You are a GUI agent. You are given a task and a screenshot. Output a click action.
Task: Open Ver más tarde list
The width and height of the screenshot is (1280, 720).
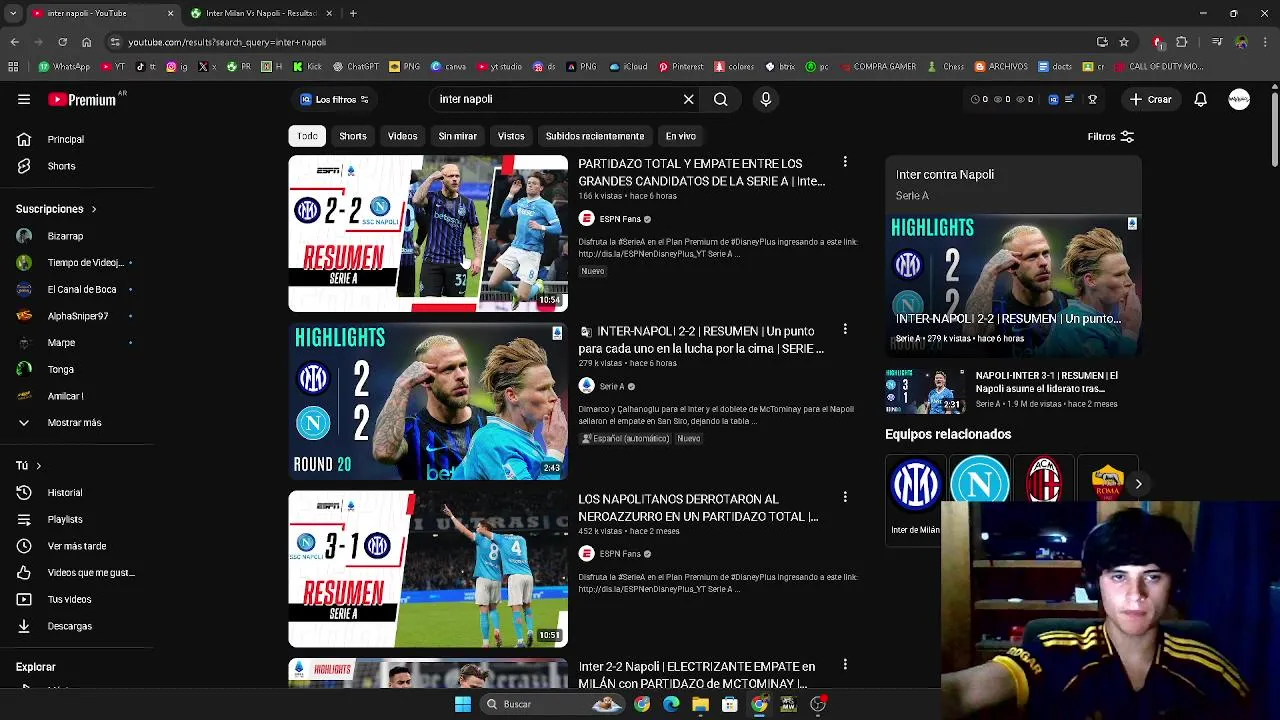click(x=76, y=546)
